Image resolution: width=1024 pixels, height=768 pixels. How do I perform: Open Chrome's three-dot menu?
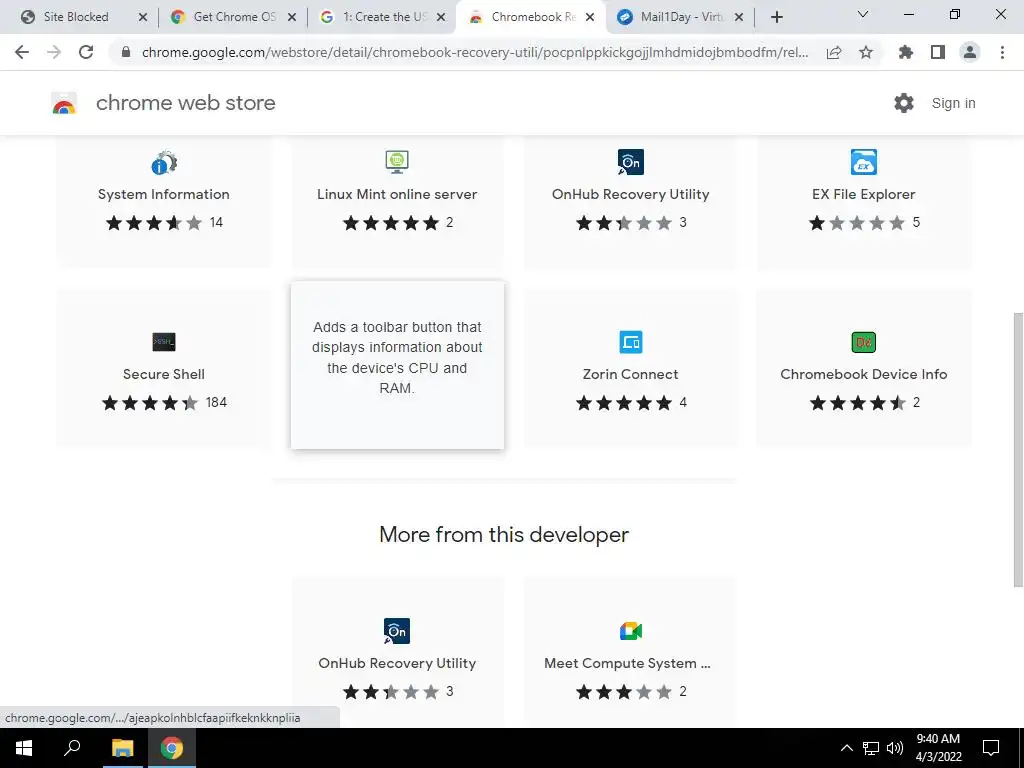coord(1002,52)
